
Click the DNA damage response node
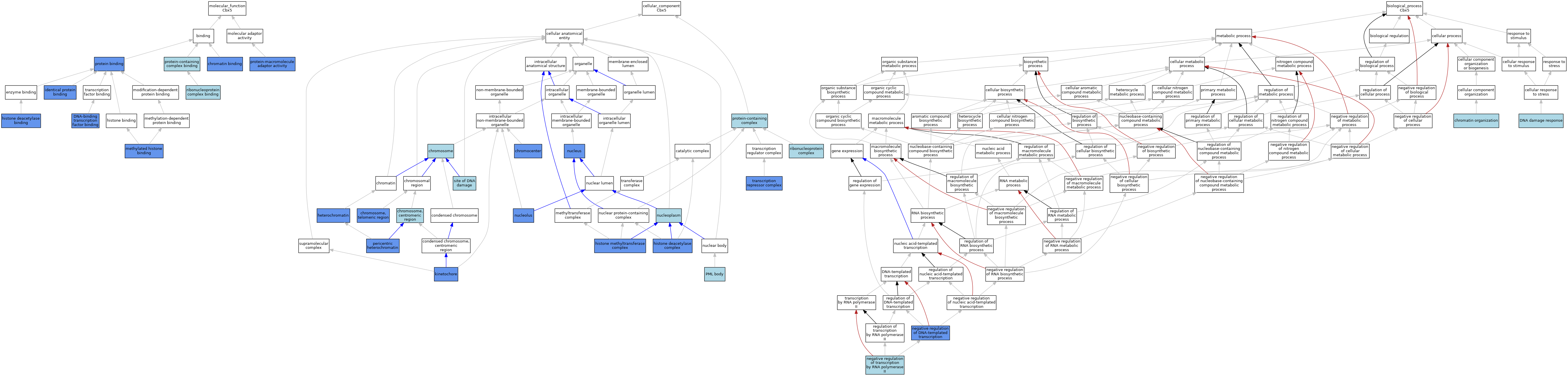point(1541,121)
